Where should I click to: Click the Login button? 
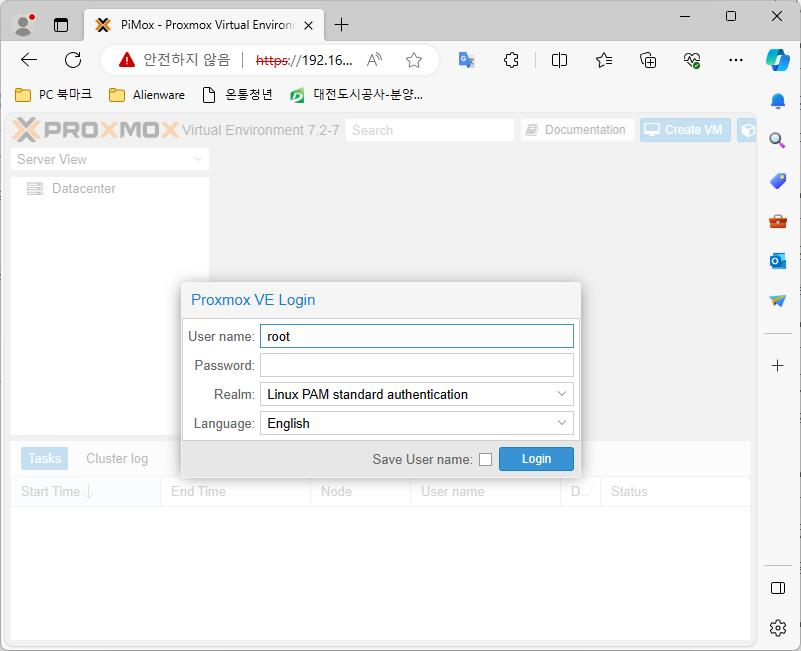[x=536, y=459]
